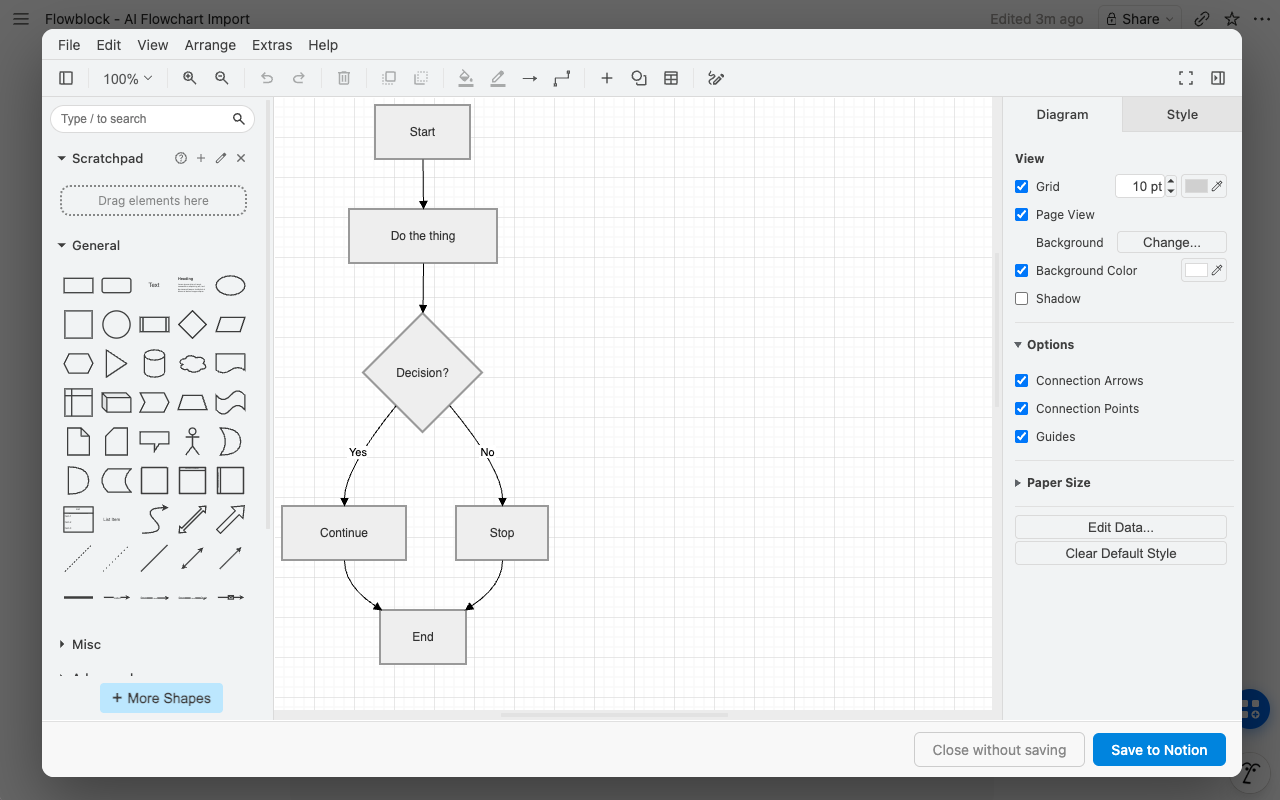Select the triangle shape in General
The height and width of the screenshot is (800, 1280).
(x=116, y=363)
